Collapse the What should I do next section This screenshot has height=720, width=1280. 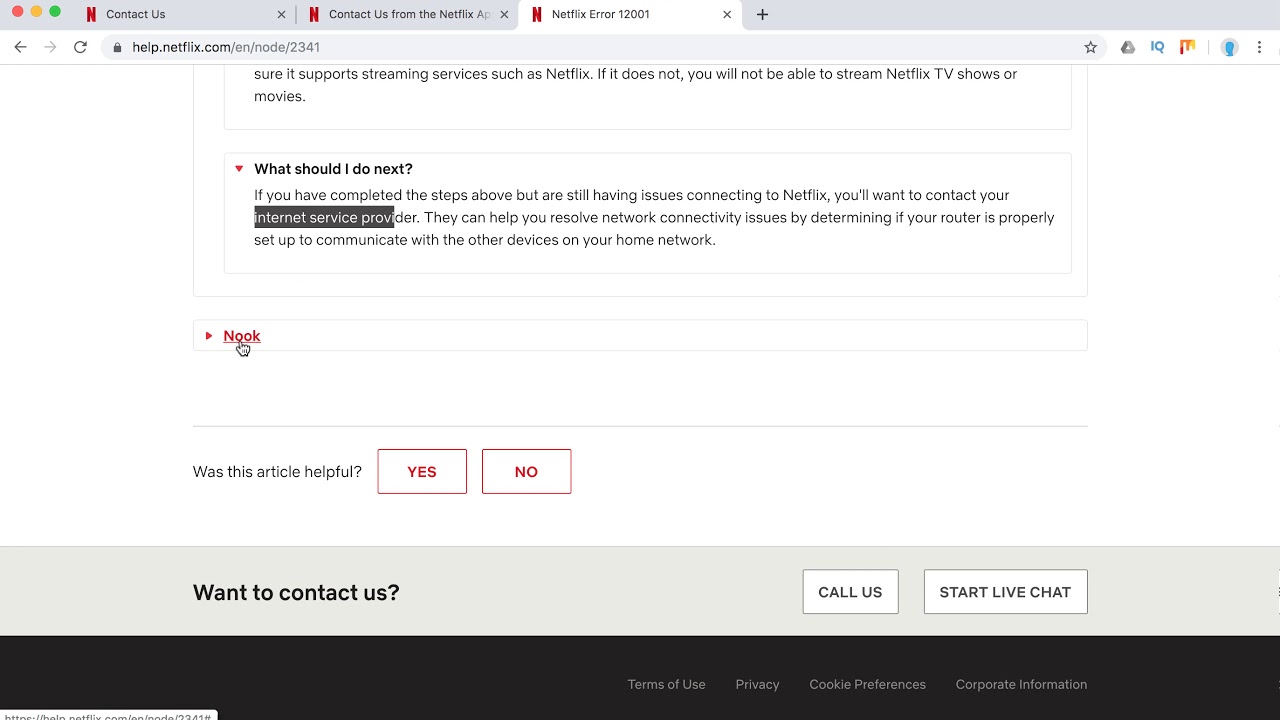pyautogui.click(x=239, y=169)
